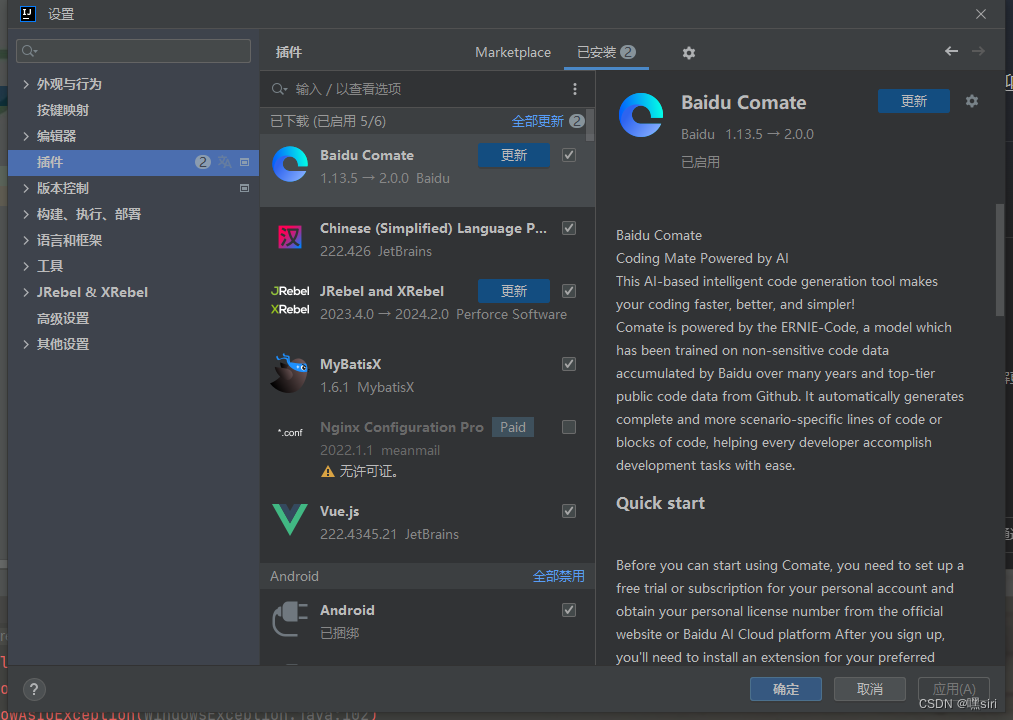1013x720 pixels.
Task: Click the Paid tag on Nginx plugin
Action: (x=512, y=427)
